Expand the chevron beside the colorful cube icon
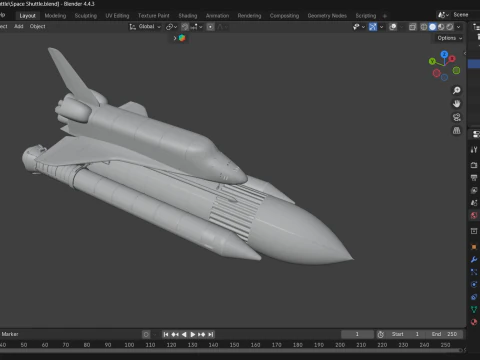Viewport: 480px width, 360px height. [175, 38]
